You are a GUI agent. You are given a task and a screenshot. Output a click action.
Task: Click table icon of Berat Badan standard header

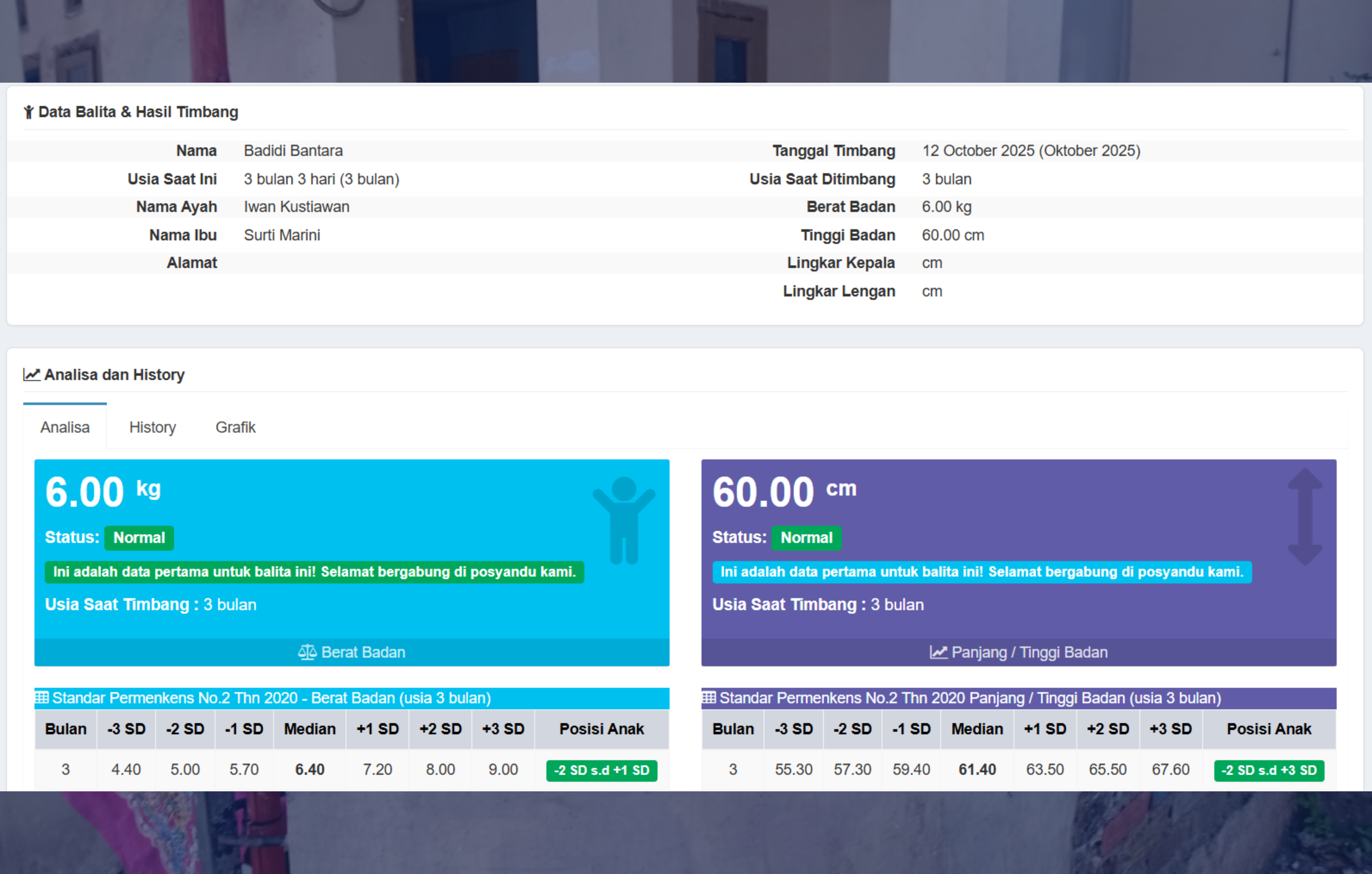tap(42, 697)
